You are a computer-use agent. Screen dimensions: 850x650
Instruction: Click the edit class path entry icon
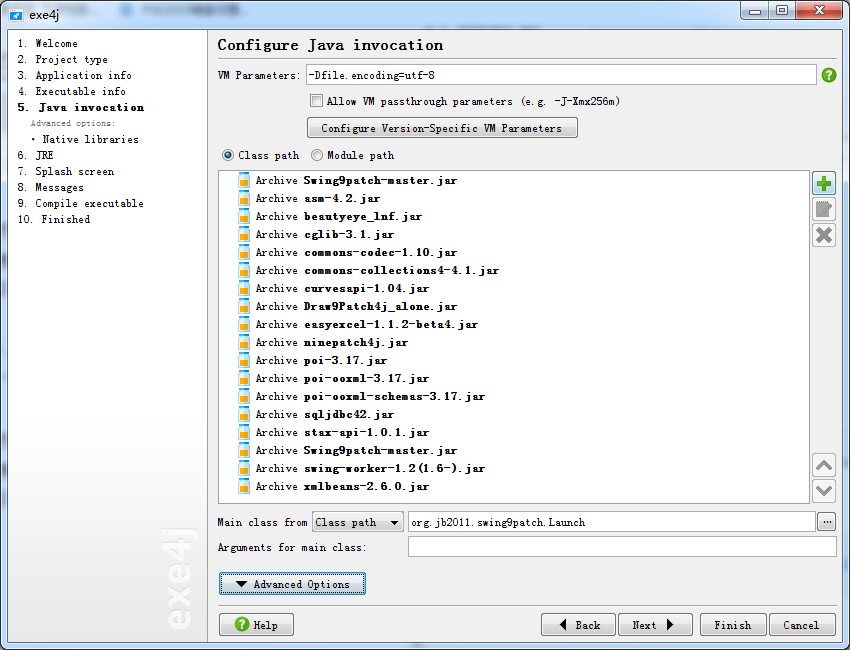click(824, 209)
